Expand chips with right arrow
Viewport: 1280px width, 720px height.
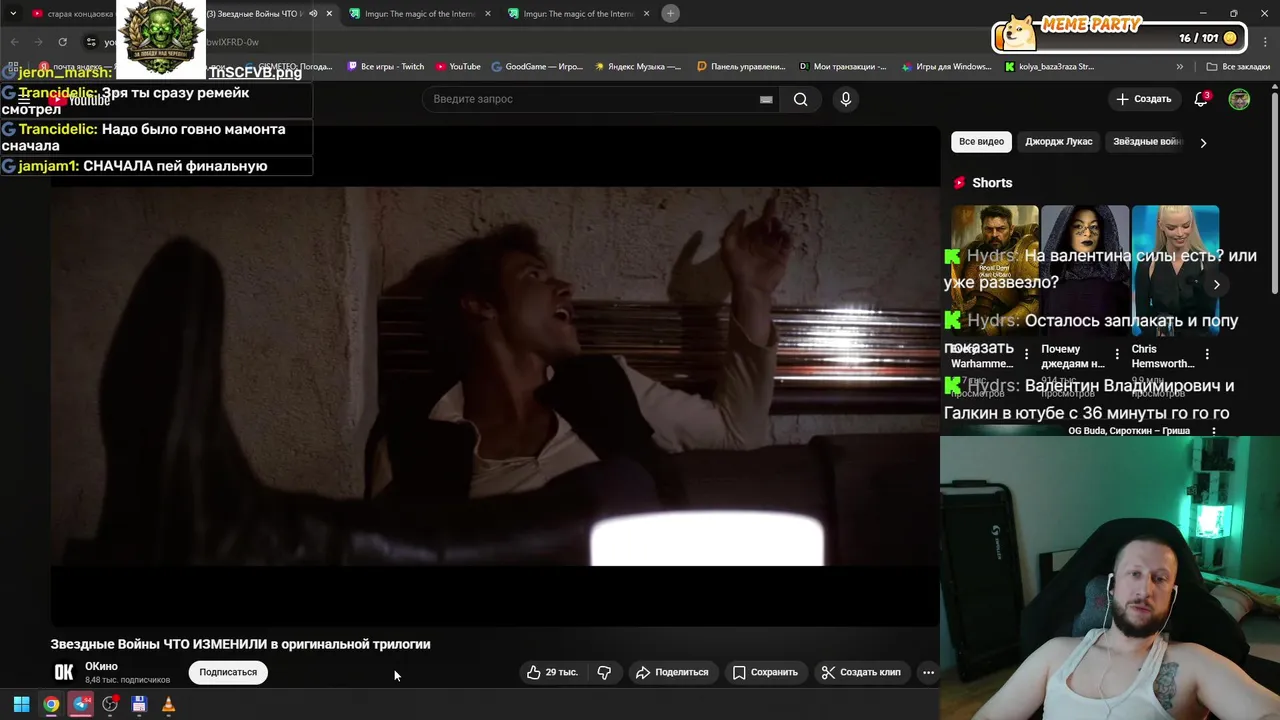click(1203, 142)
